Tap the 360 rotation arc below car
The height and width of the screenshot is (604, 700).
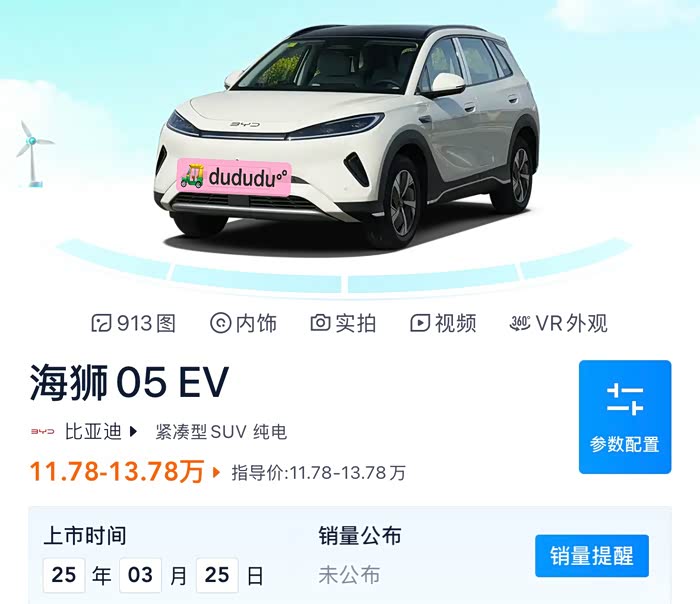click(x=344, y=270)
